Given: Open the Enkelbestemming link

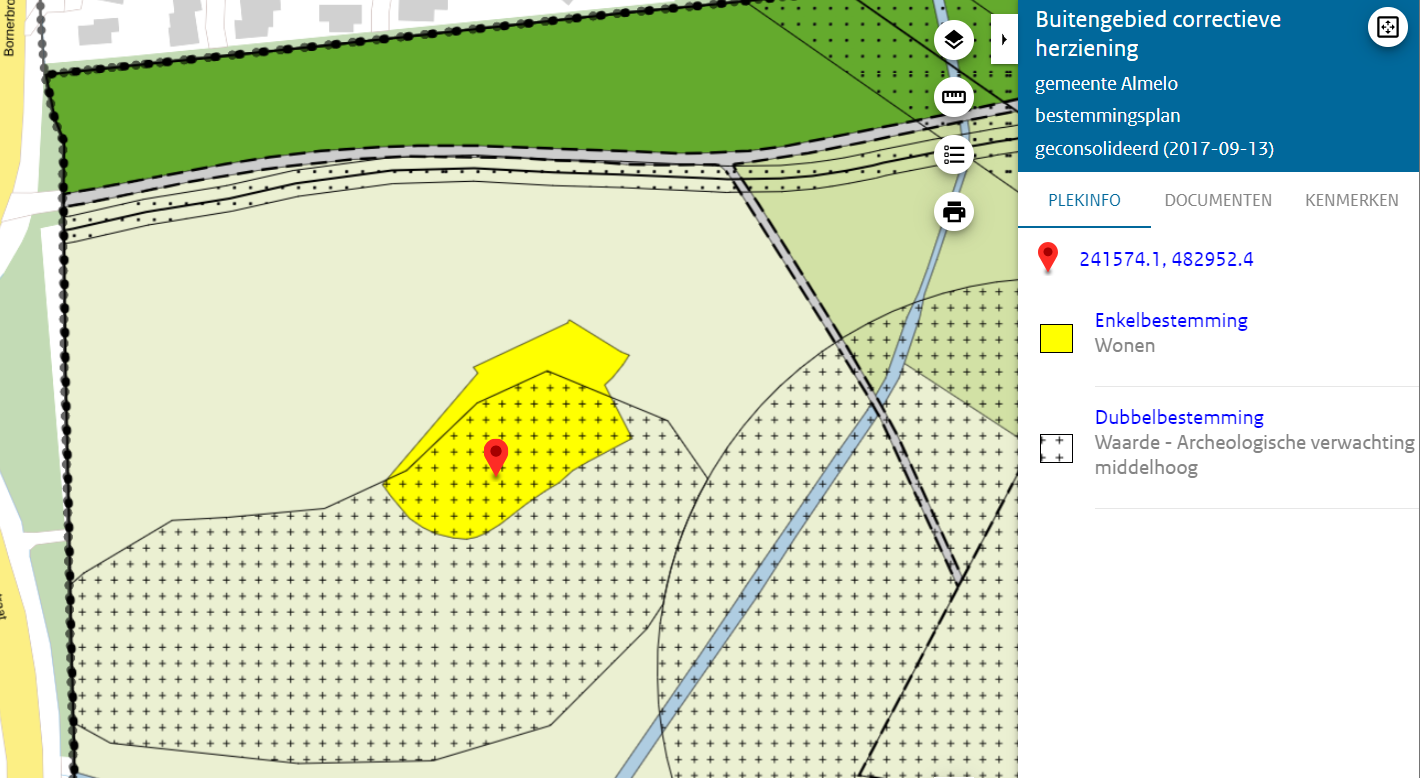Looking at the screenshot, I should tap(1171, 320).
